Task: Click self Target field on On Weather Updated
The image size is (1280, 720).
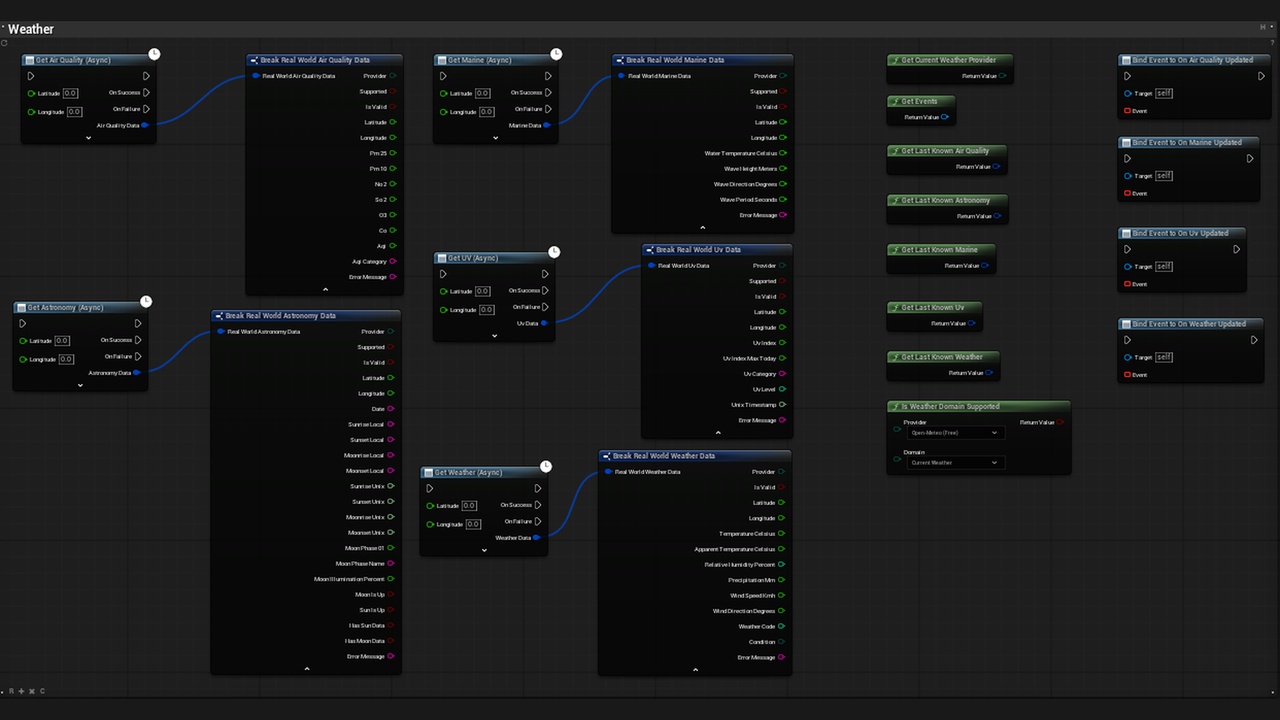Action: tap(1164, 357)
